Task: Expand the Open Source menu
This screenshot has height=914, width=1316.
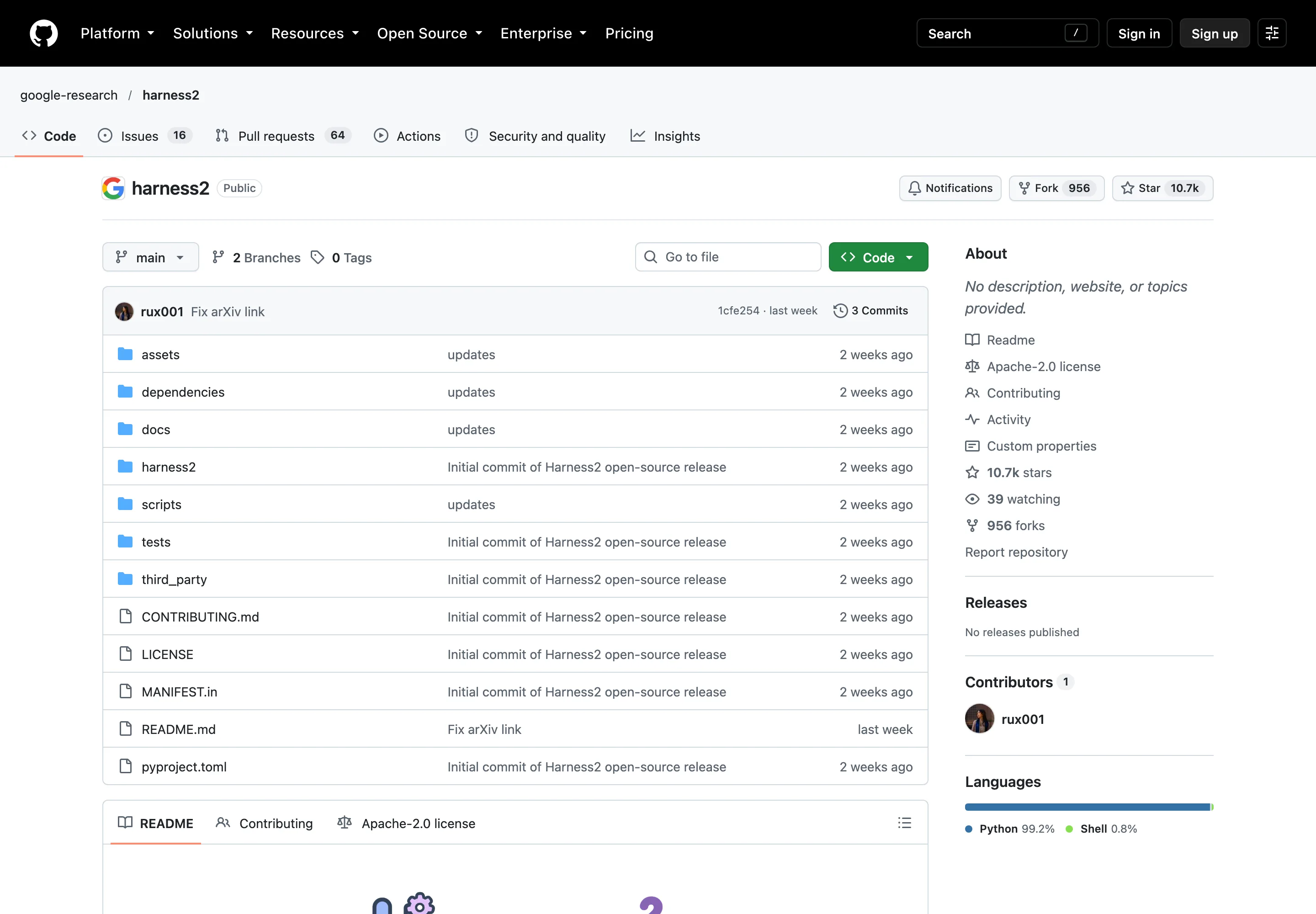Action: point(430,33)
